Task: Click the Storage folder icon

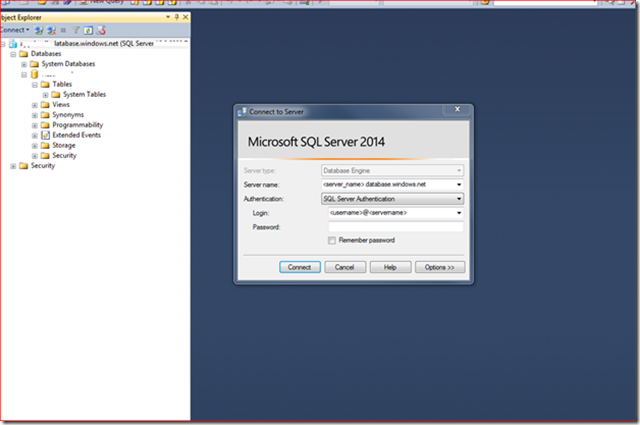Action: [45, 145]
